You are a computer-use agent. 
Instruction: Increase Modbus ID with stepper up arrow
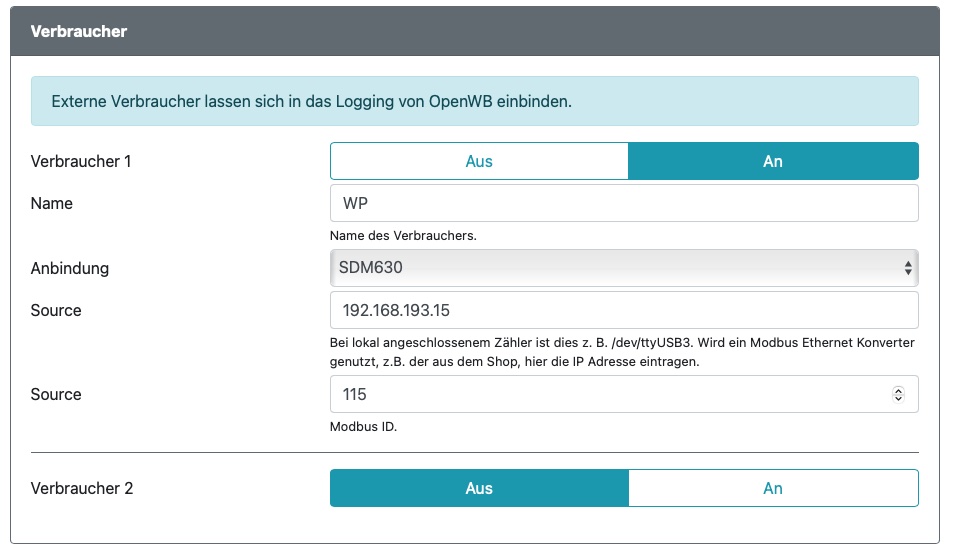coord(898,390)
